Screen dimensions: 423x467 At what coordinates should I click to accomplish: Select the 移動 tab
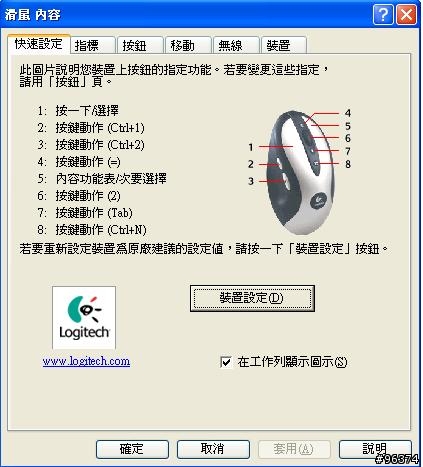tap(189, 45)
